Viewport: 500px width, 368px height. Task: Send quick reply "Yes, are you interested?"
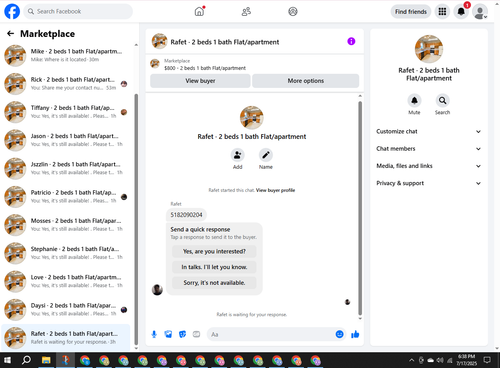pos(214,251)
